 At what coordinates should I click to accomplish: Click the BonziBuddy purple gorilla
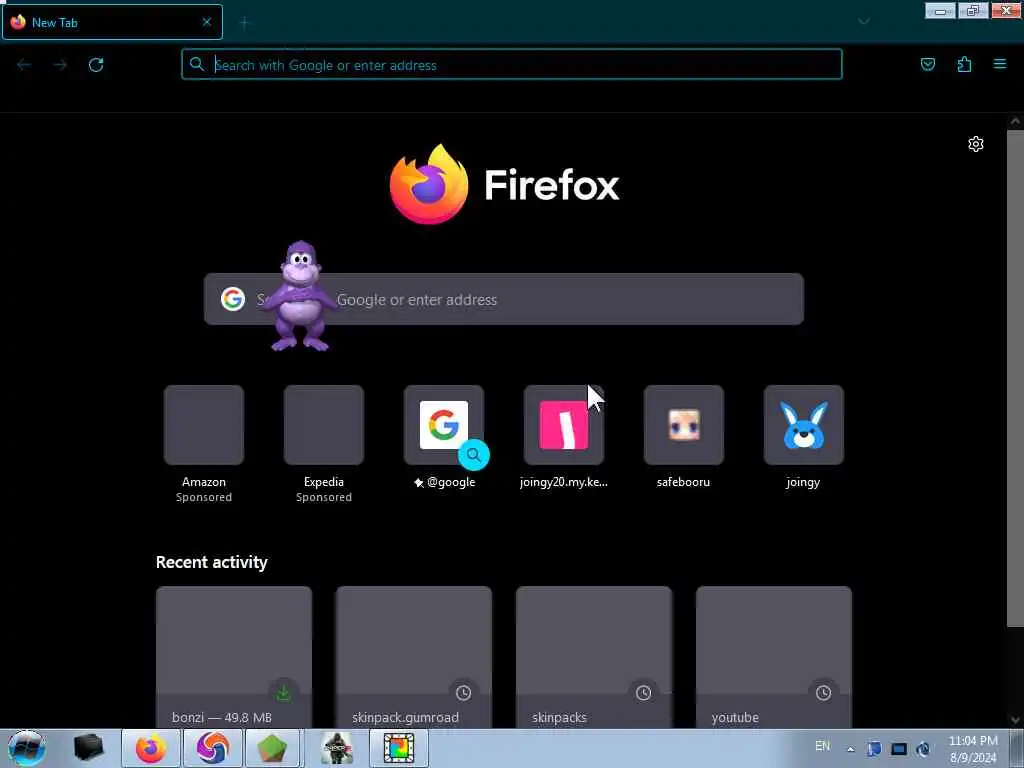(300, 296)
